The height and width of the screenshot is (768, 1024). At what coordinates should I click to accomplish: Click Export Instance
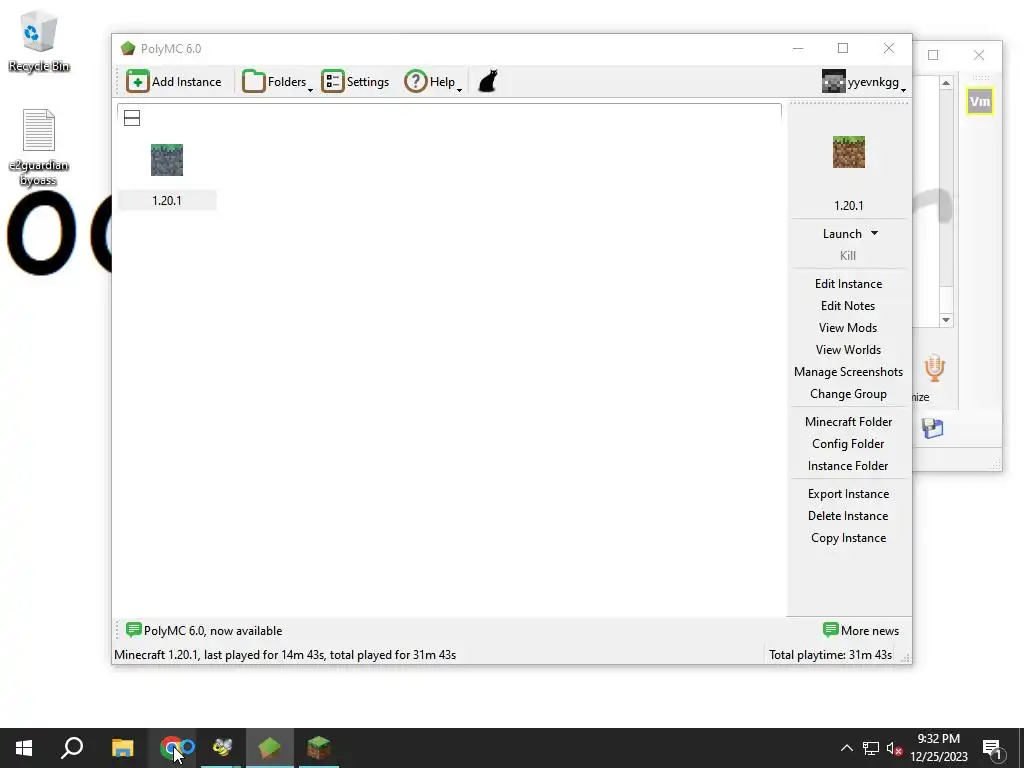pos(848,494)
